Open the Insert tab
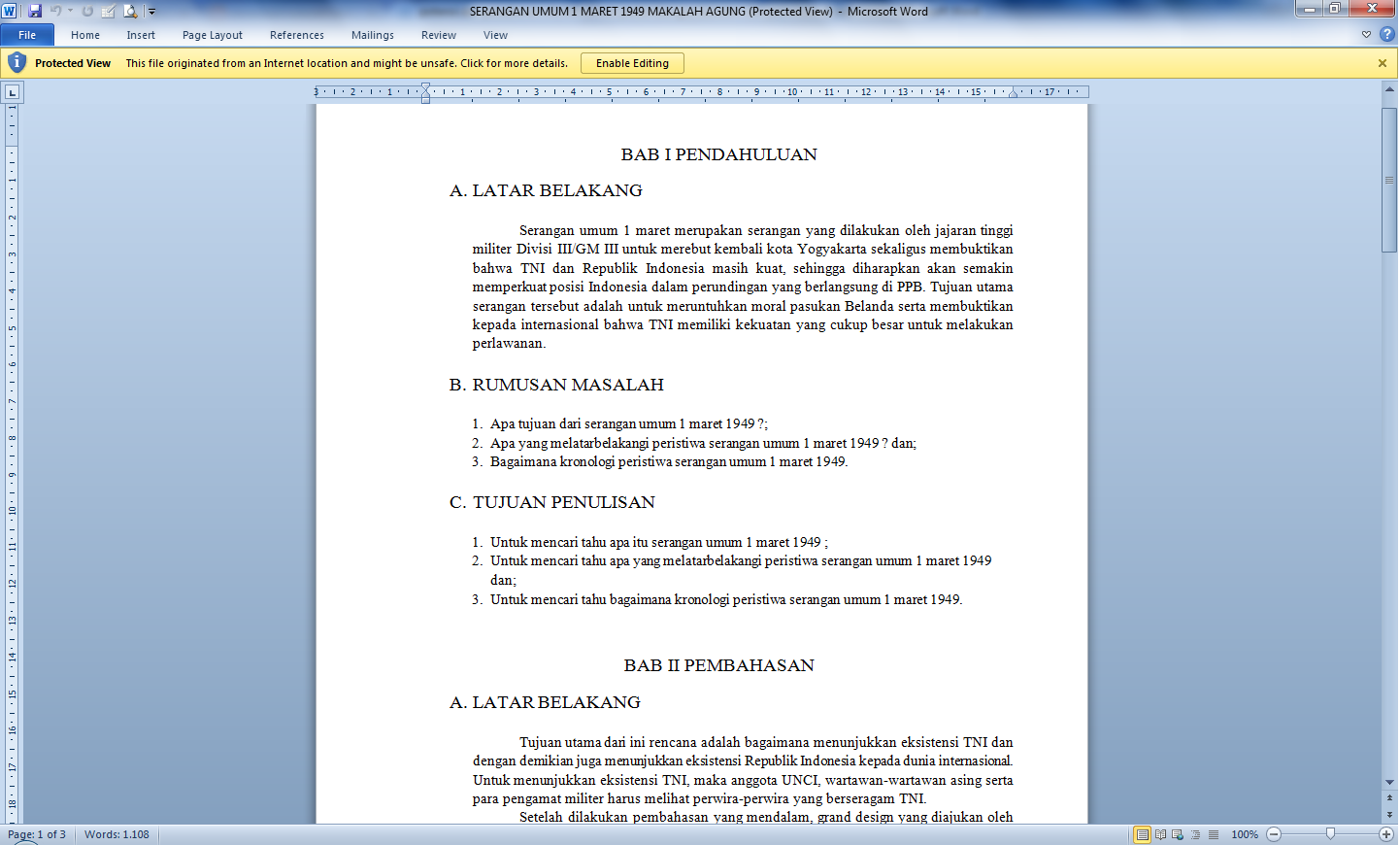The height and width of the screenshot is (845, 1400). (x=141, y=35)
